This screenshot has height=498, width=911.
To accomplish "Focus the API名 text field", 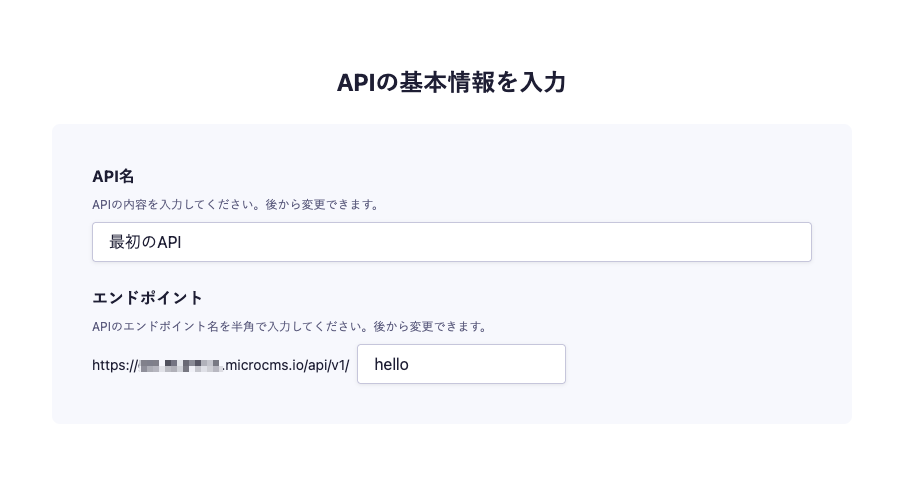I will click(451, 242).
